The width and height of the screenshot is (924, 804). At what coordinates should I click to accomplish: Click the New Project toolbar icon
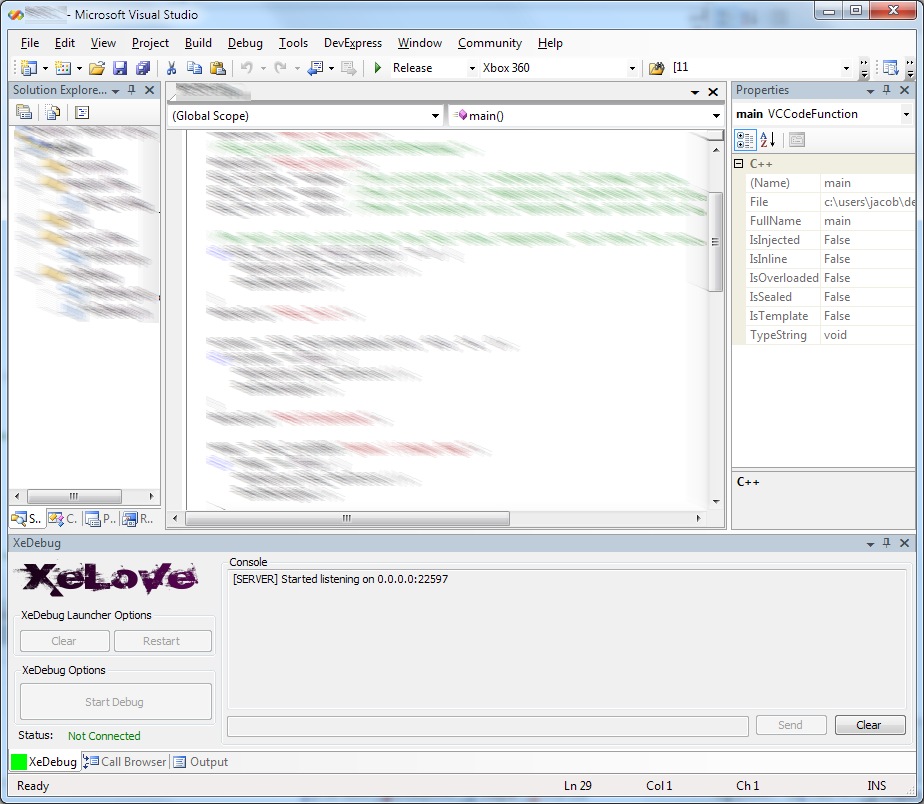click(28, 68)
